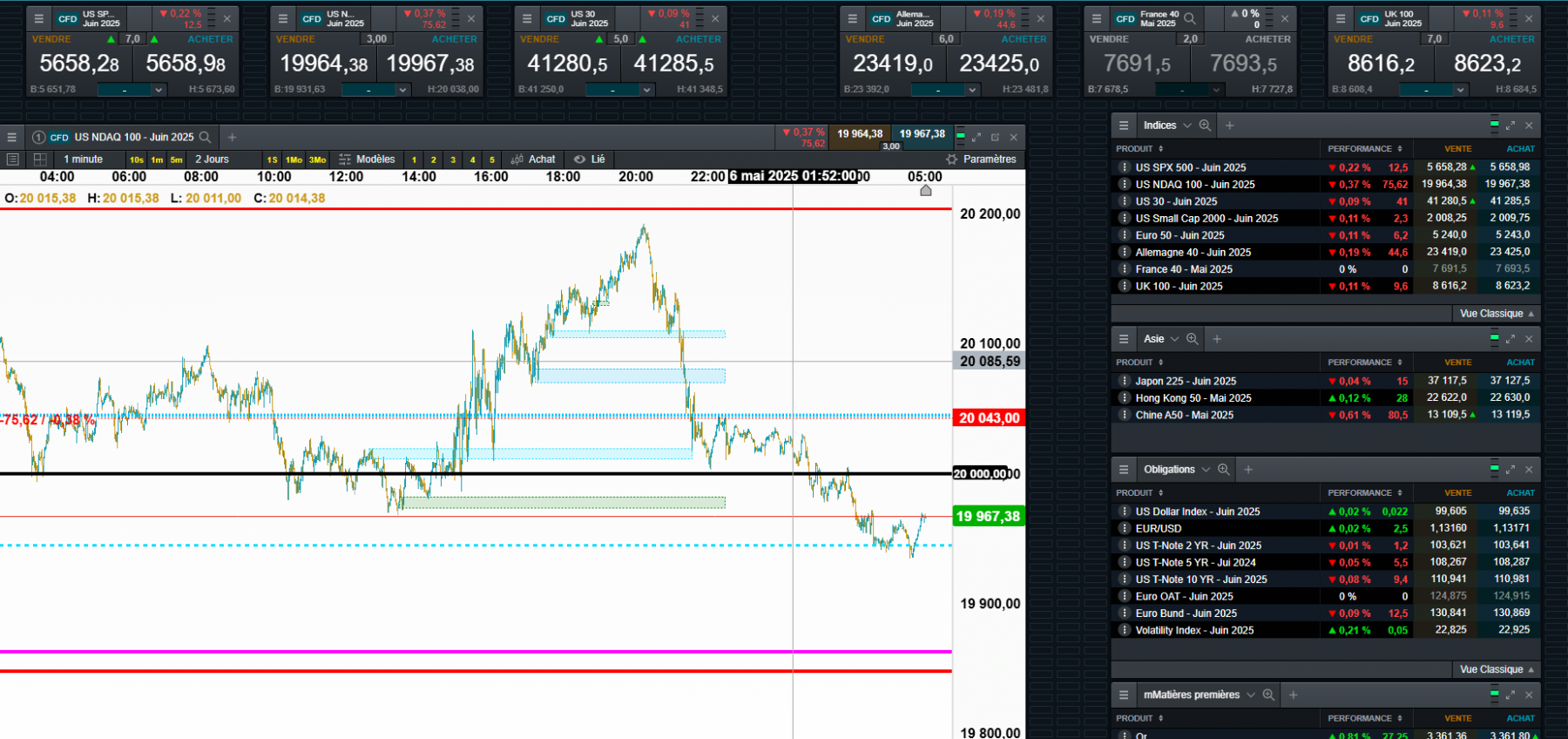Viewport: 1568px width, 739px height.
Task: Add tab in Asie watchlist panel
Action: 1217,339
